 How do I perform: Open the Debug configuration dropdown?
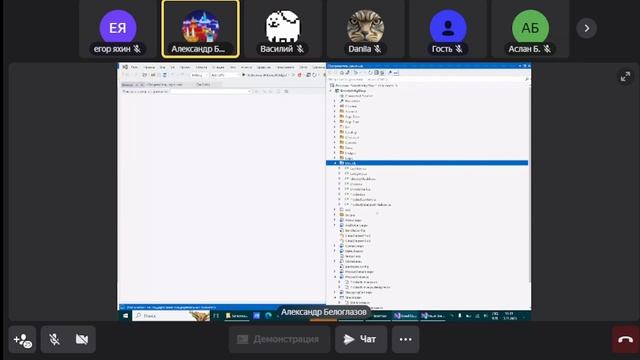click(199, 75)
